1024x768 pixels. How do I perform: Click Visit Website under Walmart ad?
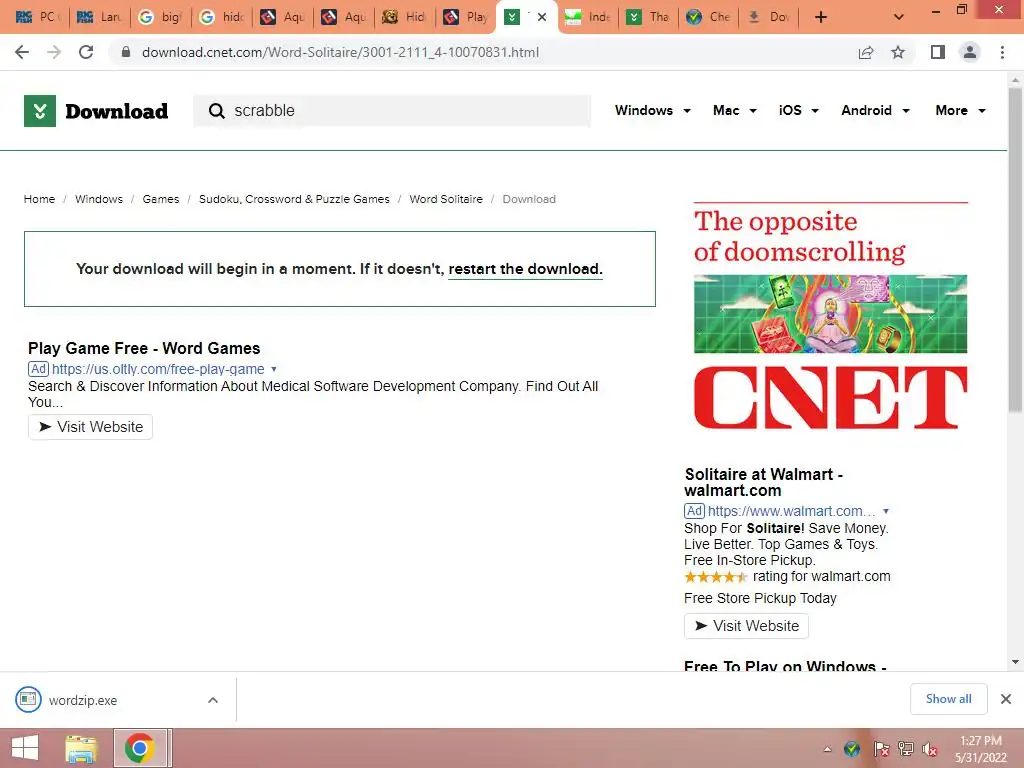[x=746, y=626]
